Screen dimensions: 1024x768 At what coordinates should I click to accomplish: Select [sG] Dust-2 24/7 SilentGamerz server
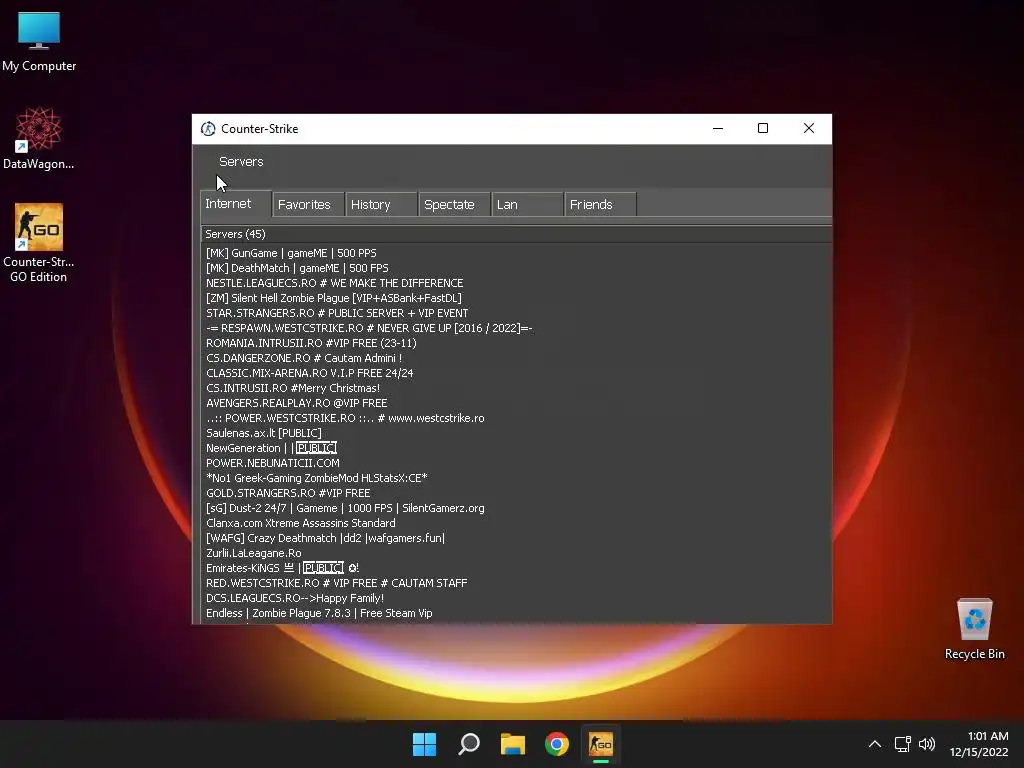pos(516,509)
